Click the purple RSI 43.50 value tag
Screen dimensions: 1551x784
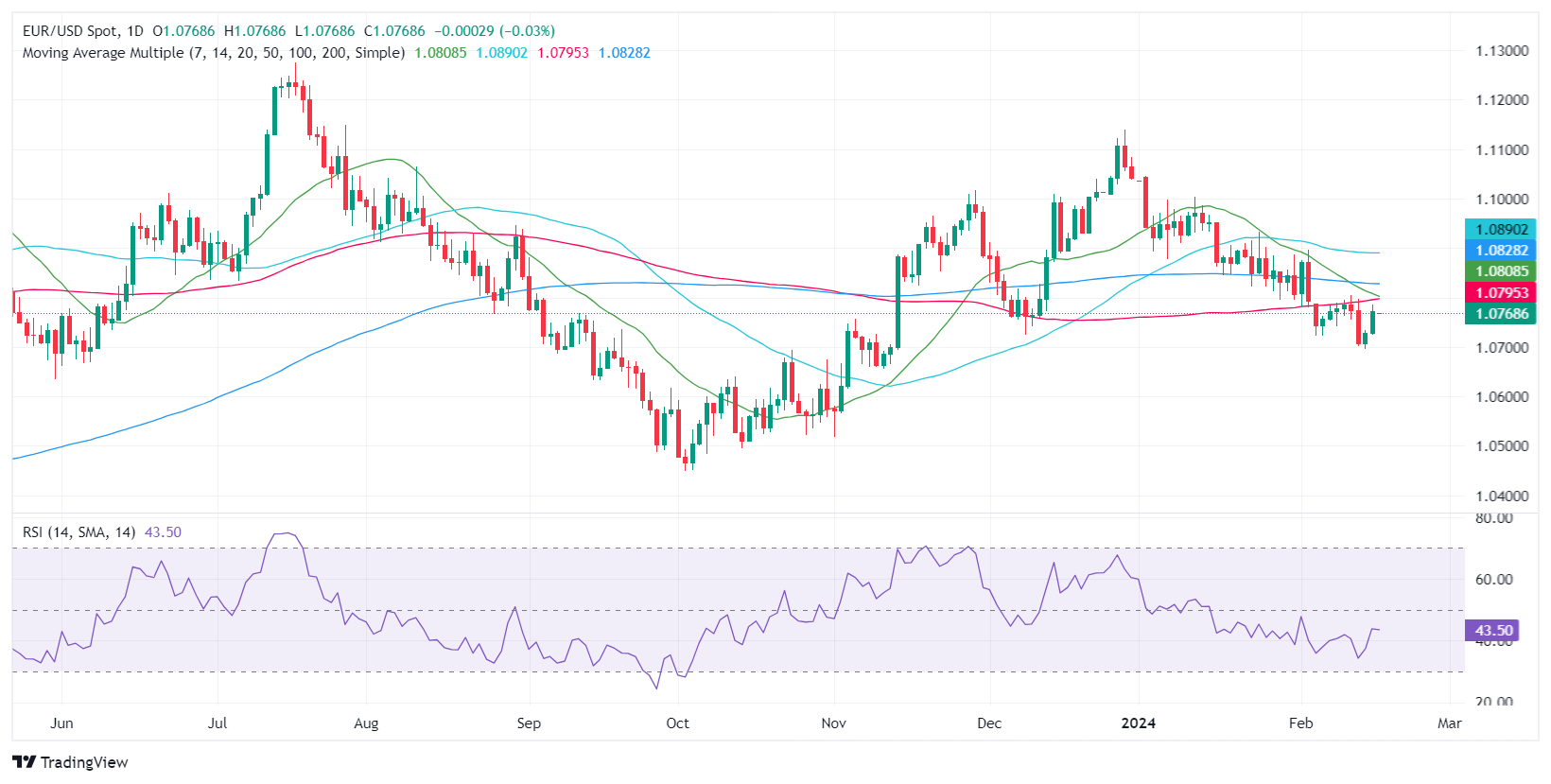(1493, 630)
